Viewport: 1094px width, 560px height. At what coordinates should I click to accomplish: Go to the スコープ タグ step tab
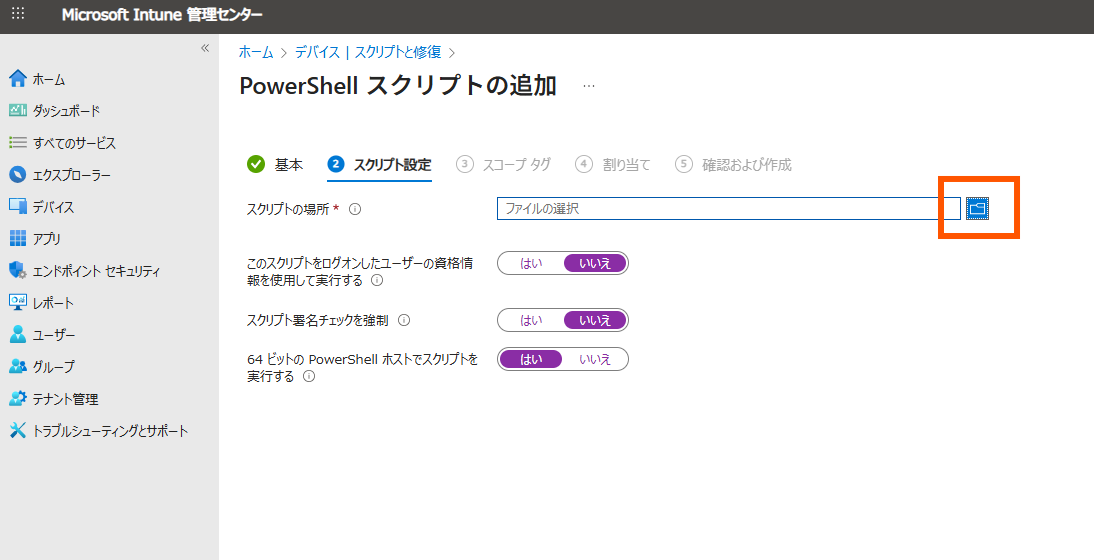tap(504, 165)
